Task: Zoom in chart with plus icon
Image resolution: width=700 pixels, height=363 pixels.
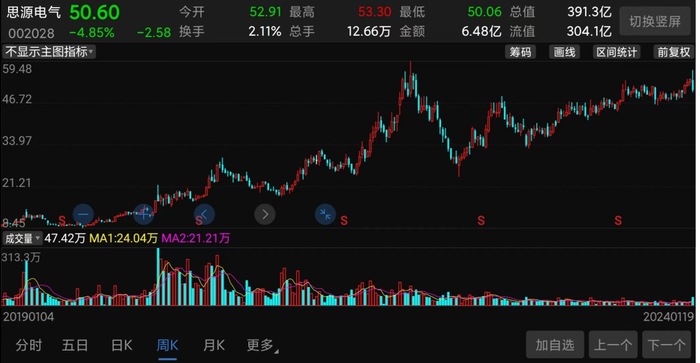Action: pos(144,214)
